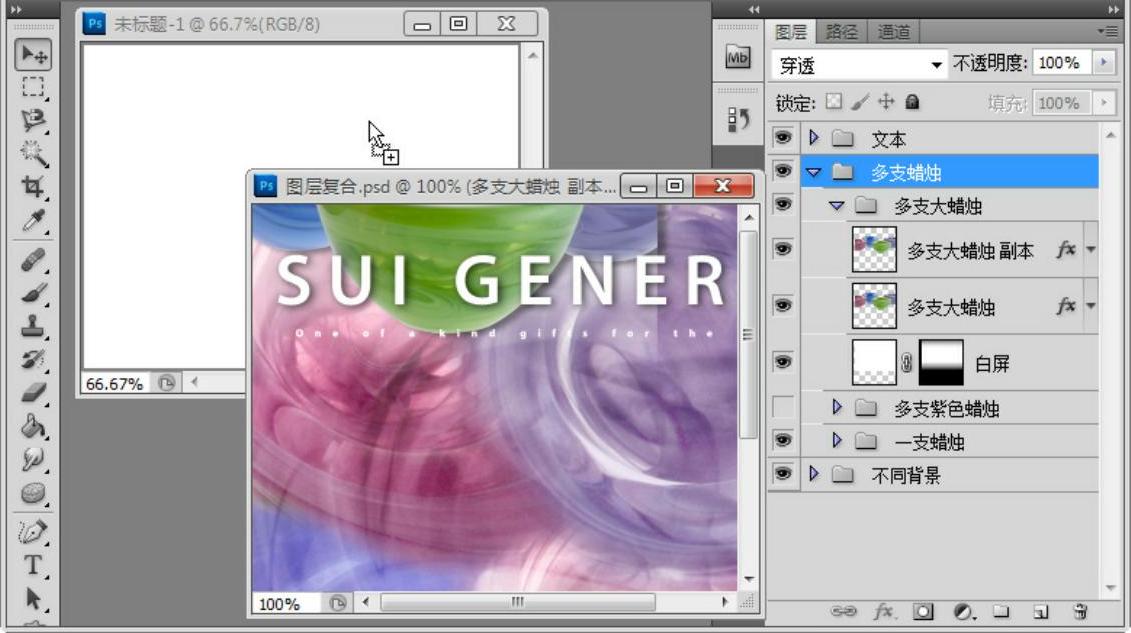Show the hidden 多支紫色蜡烛 group
Viewport: 1131px width, 633px height.
click(x=783, y=408)
